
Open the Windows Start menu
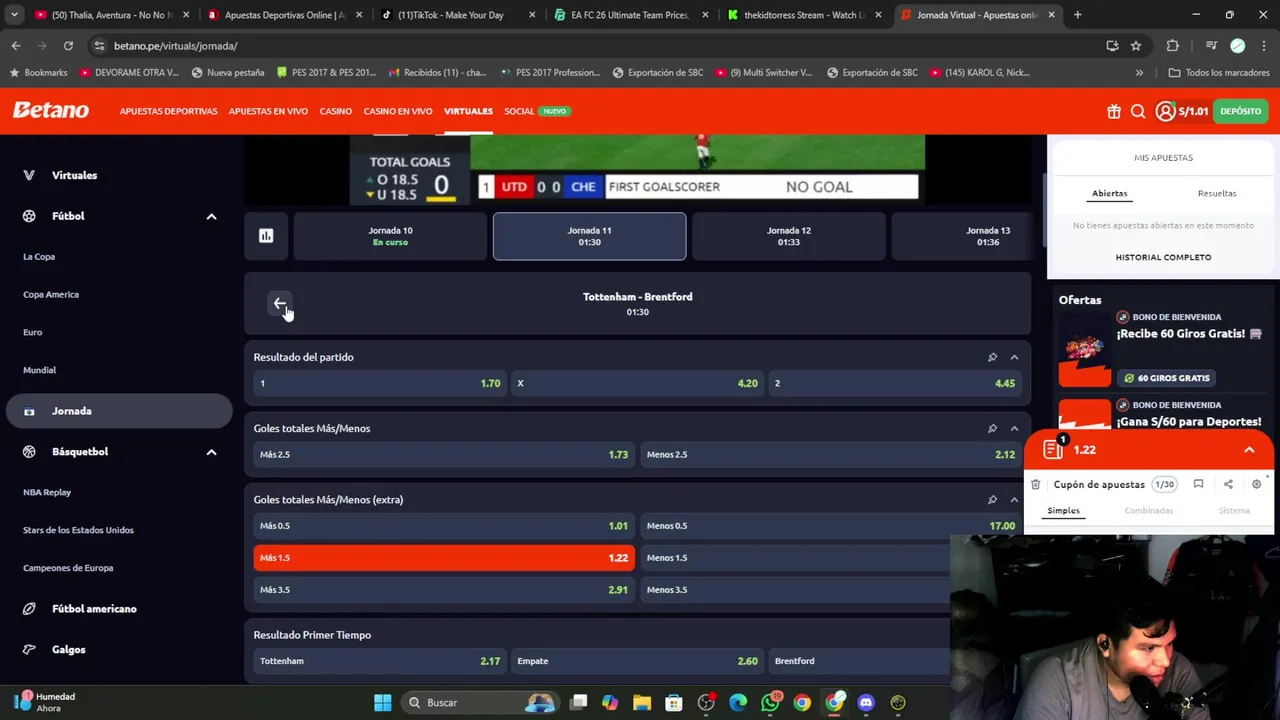tap(383, 702)
